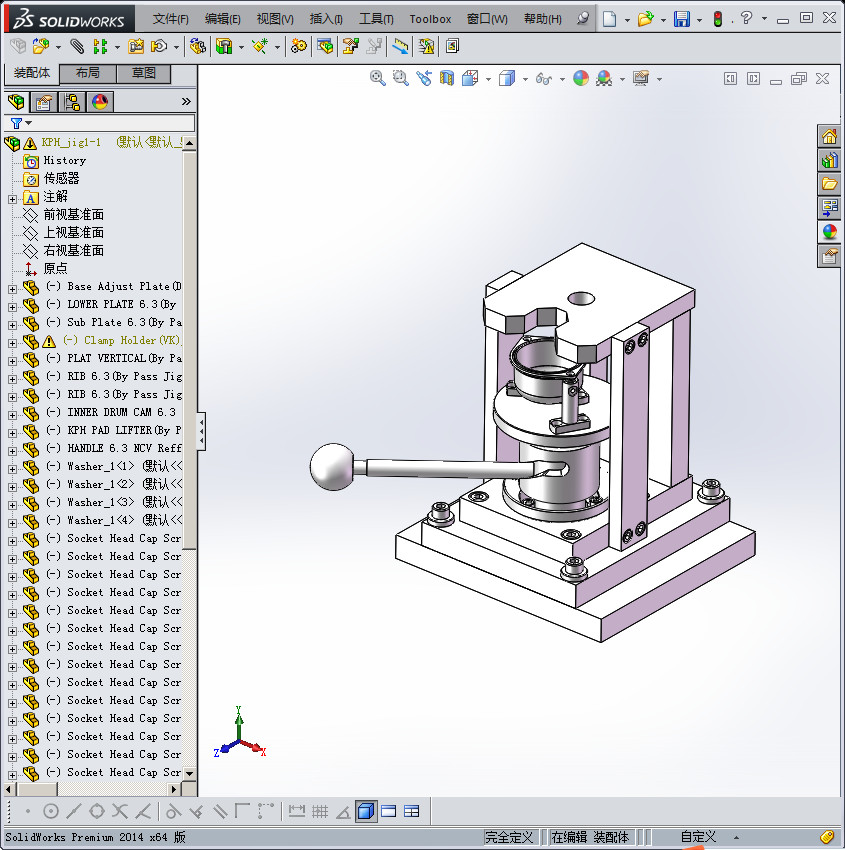Open SolidWorks Resources home icon in task pane
Image resolution: width=845 pixels, height=850 pixels.
tap(829, 137)
